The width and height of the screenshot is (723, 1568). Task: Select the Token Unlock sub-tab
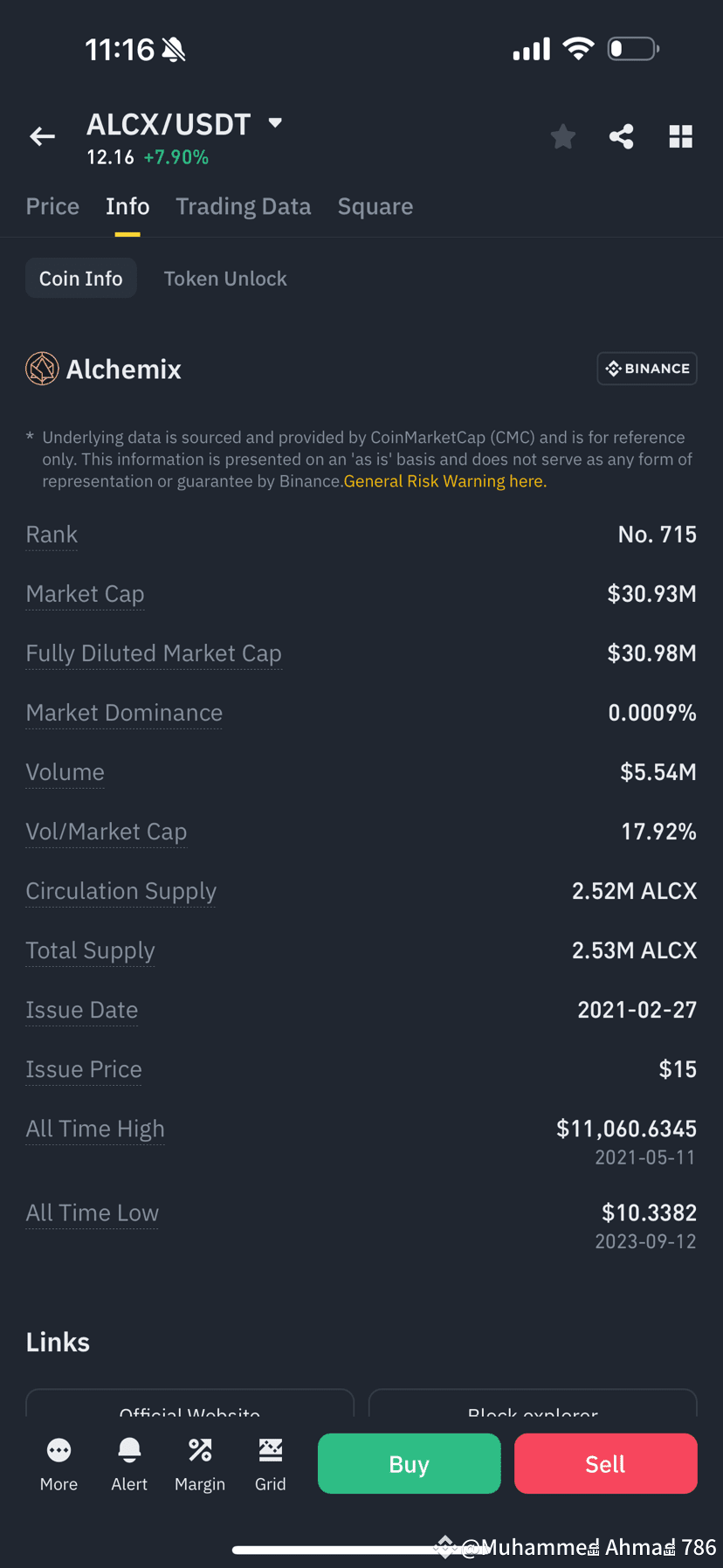pyautogui.click(x=225, y=279)
